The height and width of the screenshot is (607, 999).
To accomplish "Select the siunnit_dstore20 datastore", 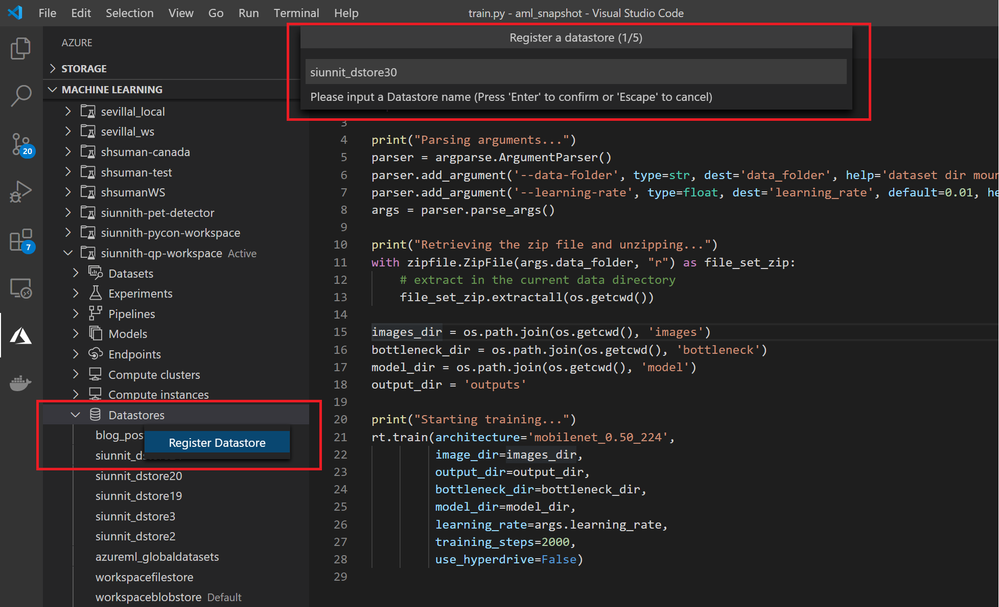I will coord(138,476).
